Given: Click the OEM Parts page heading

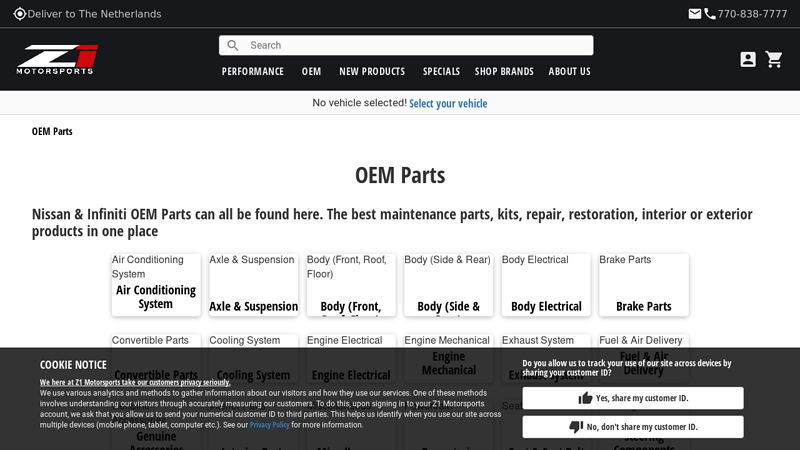Looking at the screenshot, I should coord(400,175).
